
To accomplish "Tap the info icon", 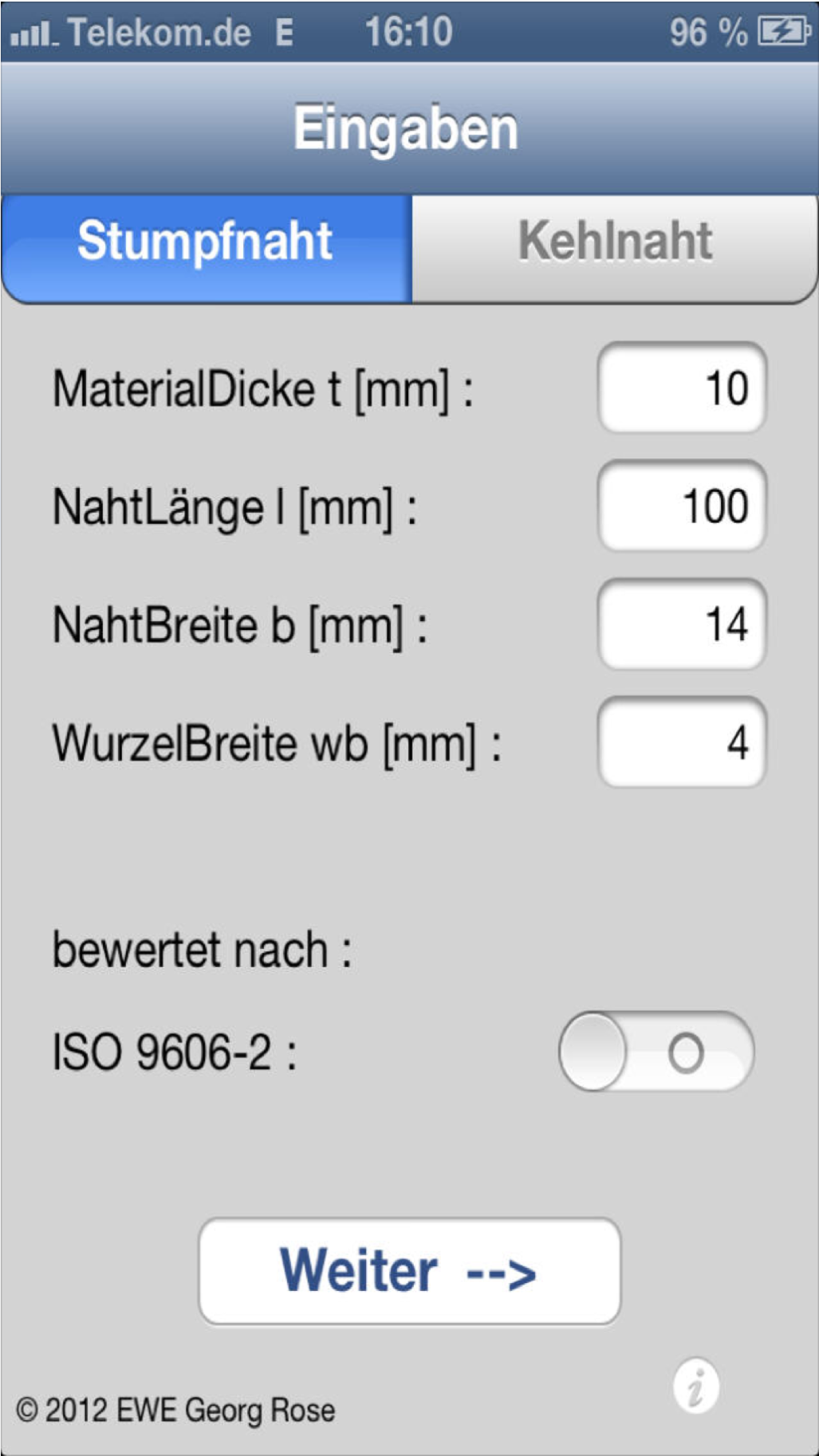I will click(x=695, y=1385).
